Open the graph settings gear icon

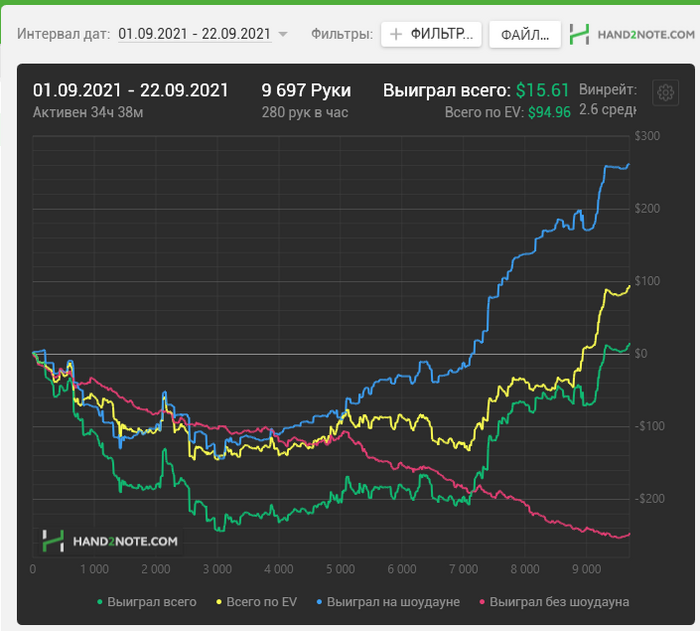pyautogui.click(x=665, y=92)
